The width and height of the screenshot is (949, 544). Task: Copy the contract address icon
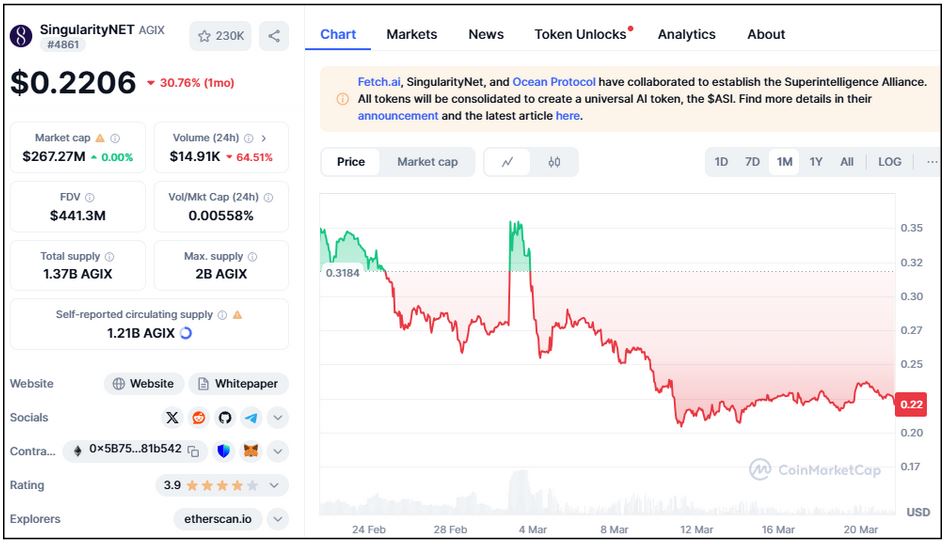click(193, 451)
